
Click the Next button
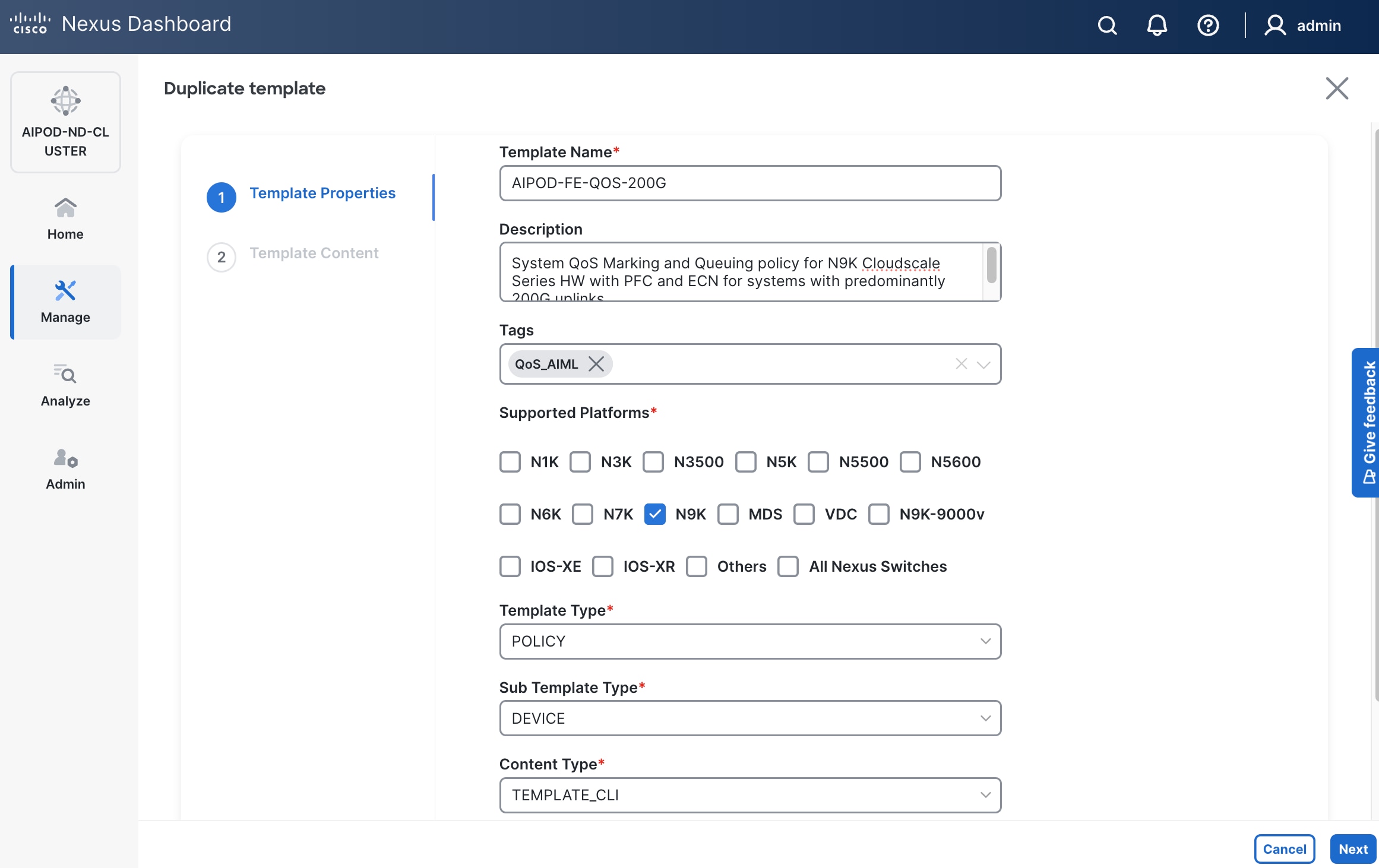coord(1353,849)
